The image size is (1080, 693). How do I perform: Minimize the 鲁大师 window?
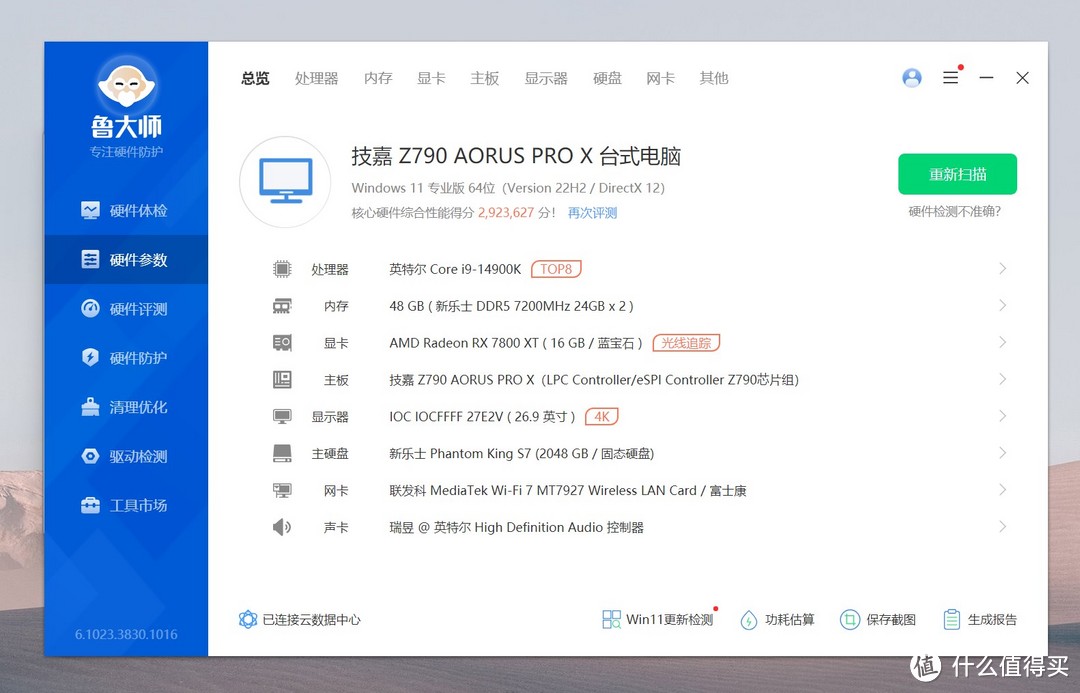point(986,78)
